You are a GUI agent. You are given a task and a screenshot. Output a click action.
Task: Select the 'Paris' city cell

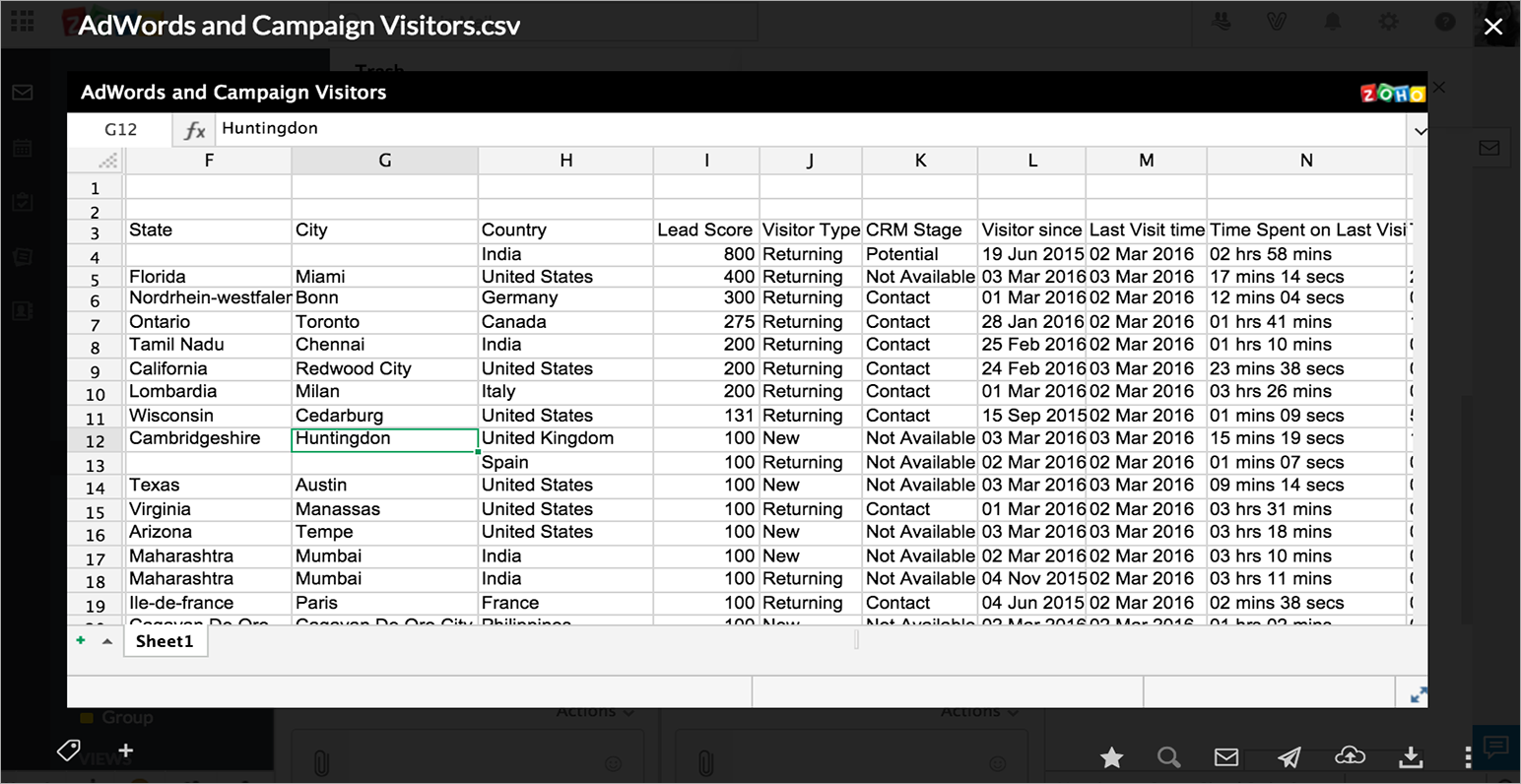[x=385, y=604]
